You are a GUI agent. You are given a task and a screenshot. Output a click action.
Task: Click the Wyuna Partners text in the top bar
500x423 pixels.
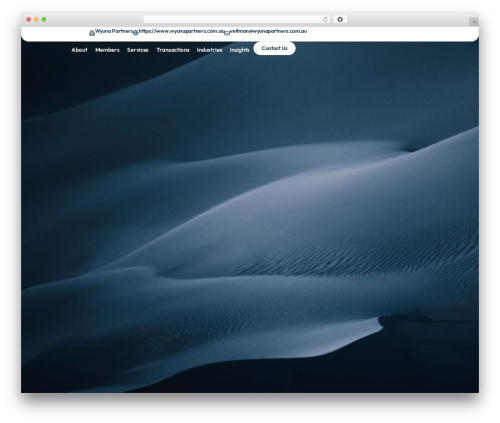click(114, 31)
